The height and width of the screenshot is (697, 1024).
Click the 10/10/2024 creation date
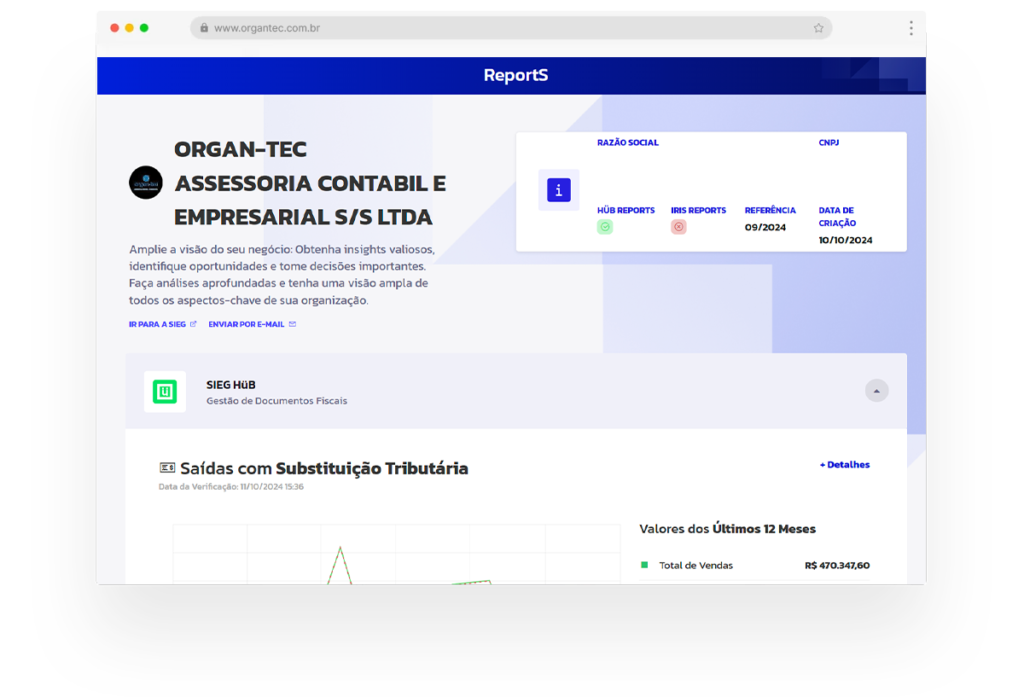845,240
